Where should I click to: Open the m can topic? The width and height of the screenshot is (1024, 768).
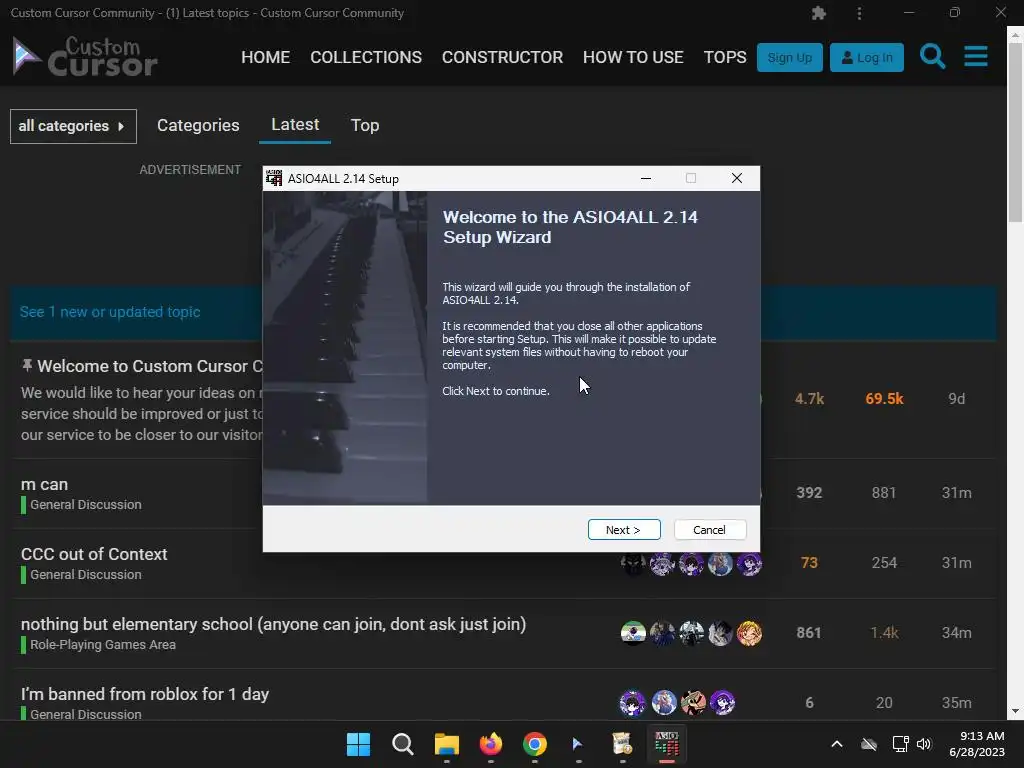click(44, 485)
